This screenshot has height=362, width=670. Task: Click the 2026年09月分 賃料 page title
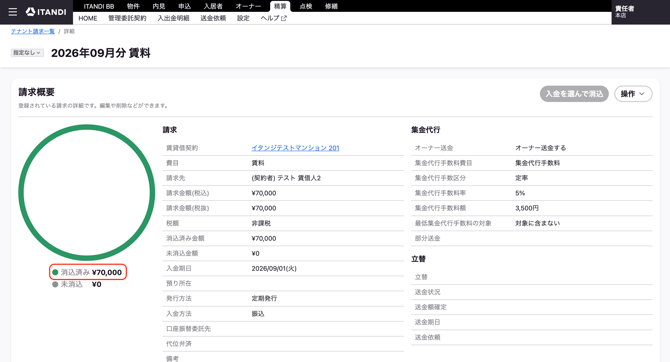tap(100, 53)
